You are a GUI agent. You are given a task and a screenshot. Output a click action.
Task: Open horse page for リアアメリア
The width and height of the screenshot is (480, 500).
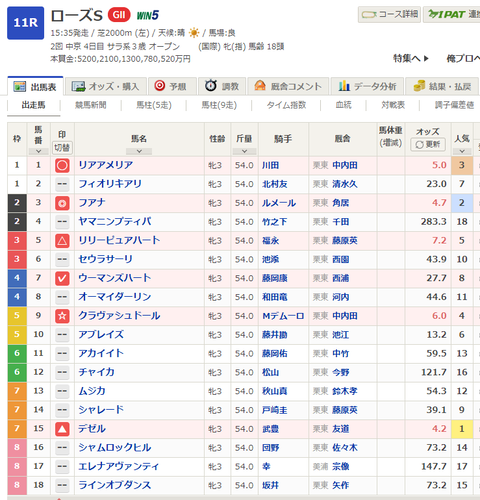(x=106, y=165)
